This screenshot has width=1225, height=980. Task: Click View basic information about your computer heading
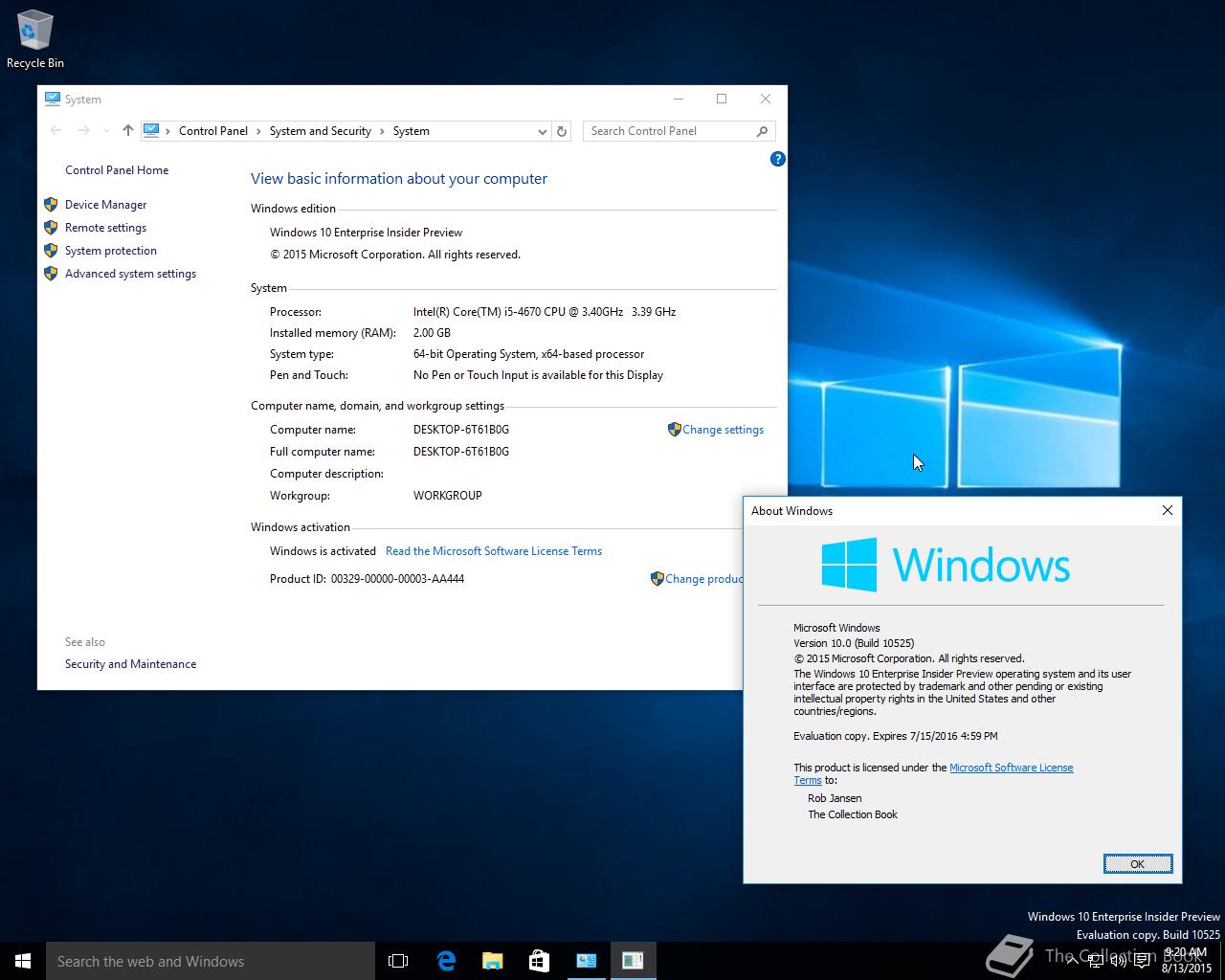tap(399, 179)
